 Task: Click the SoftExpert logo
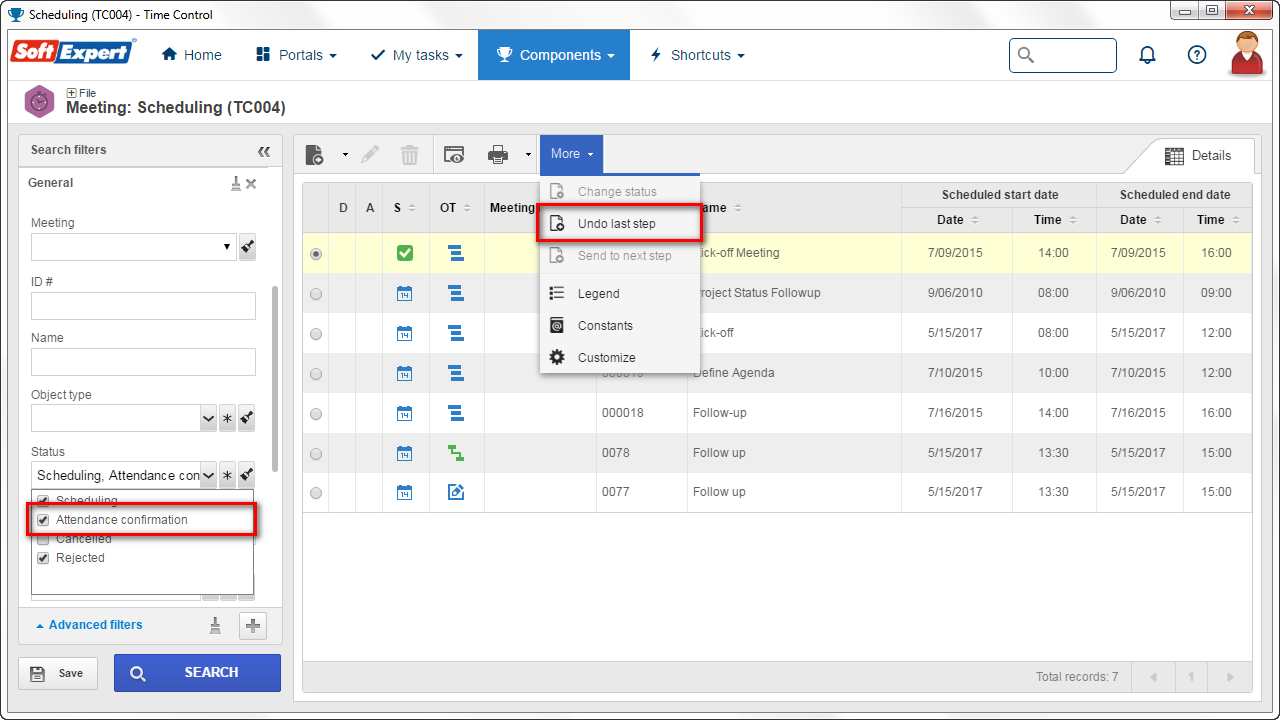(x=73, y=51)
